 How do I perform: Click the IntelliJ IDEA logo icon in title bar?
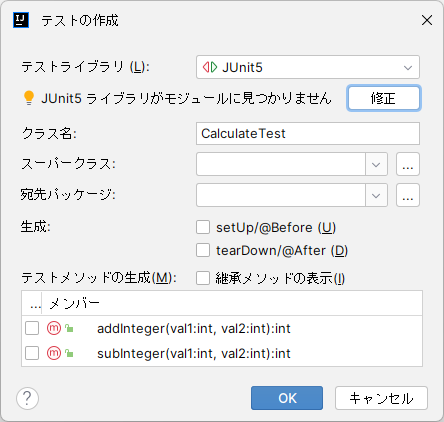[x=21, y=20]
